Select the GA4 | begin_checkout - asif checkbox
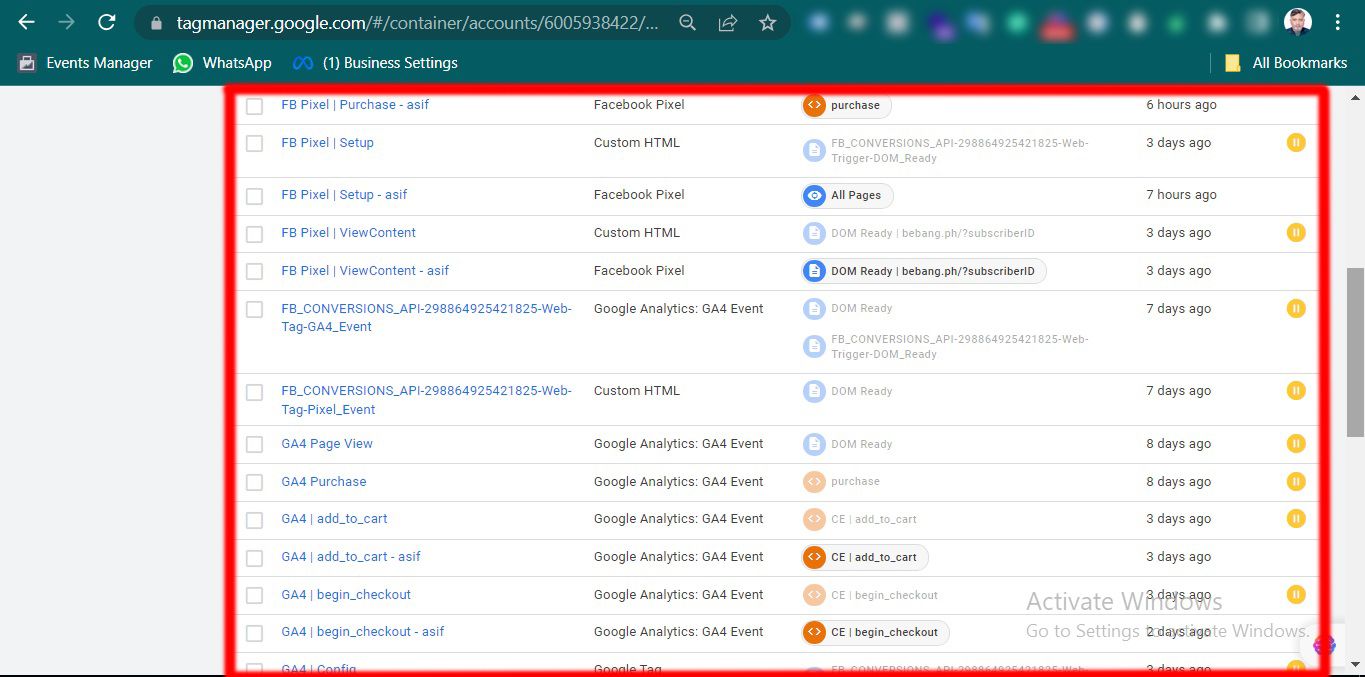 254,633
